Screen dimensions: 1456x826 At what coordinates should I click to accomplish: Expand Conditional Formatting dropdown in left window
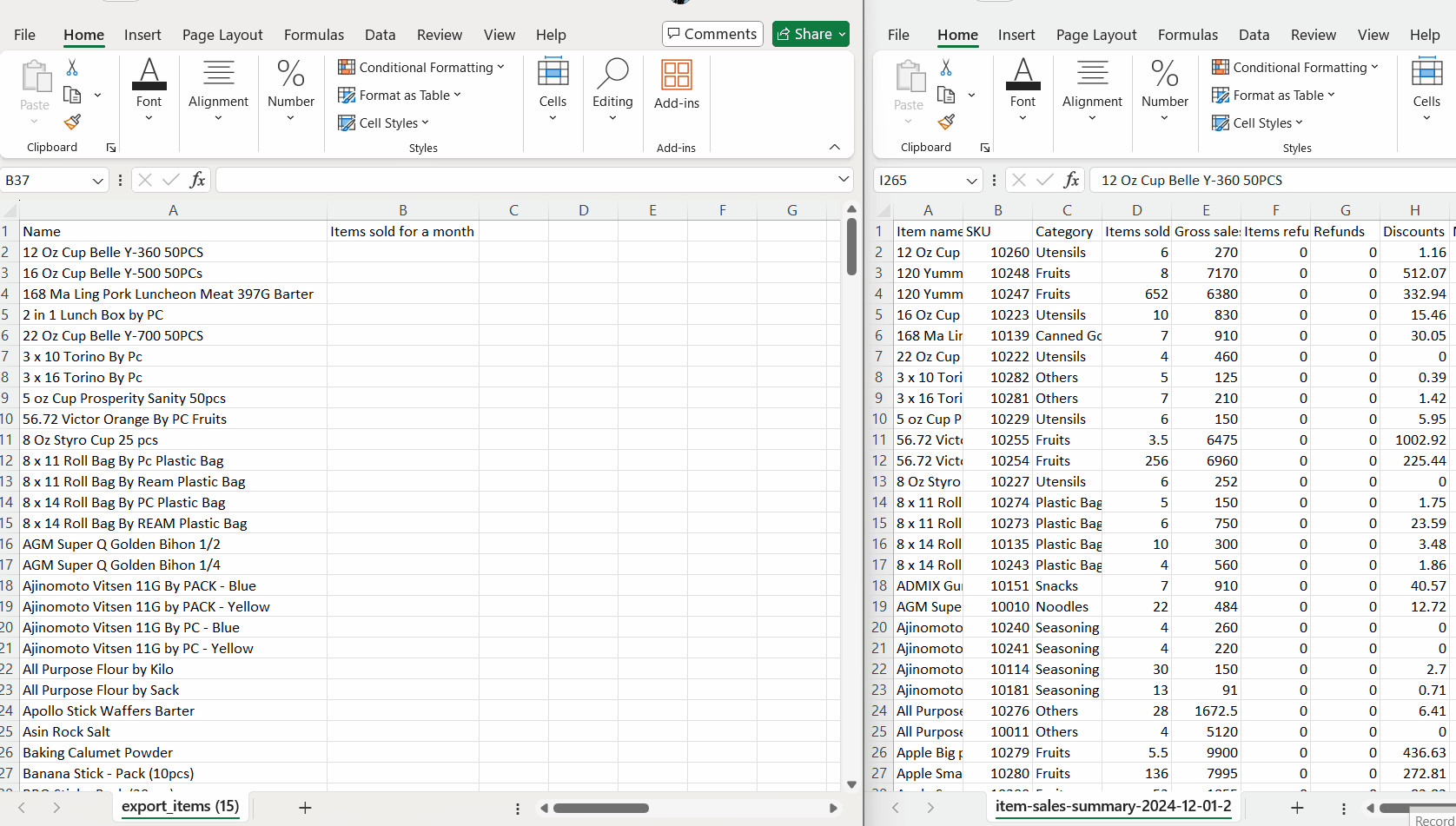[421, 67]
